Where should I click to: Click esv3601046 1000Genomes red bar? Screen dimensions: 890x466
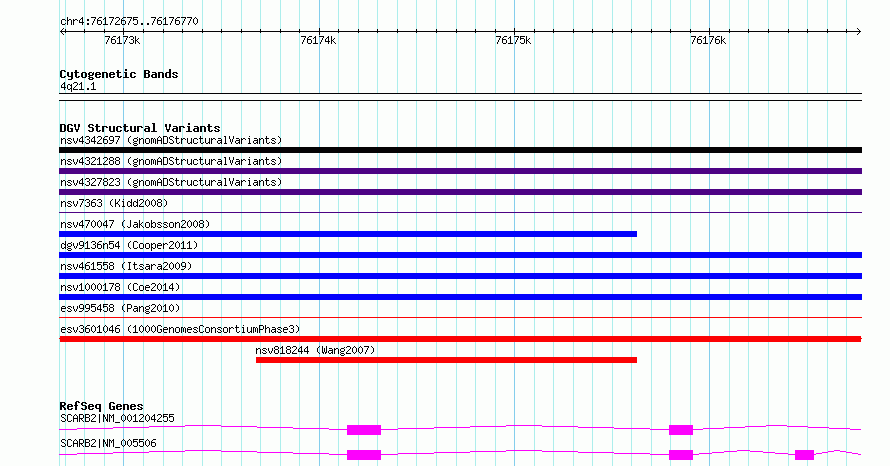(460, 339)
